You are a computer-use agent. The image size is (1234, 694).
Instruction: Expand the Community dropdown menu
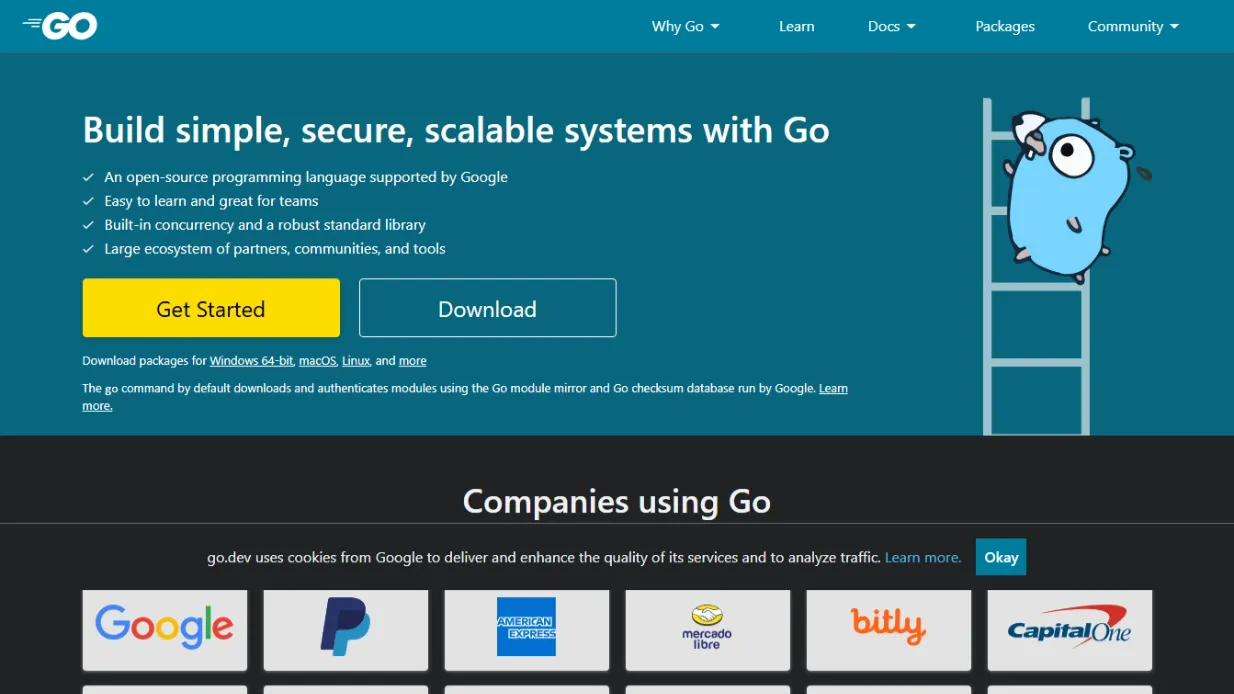[x=1133, y=27]
